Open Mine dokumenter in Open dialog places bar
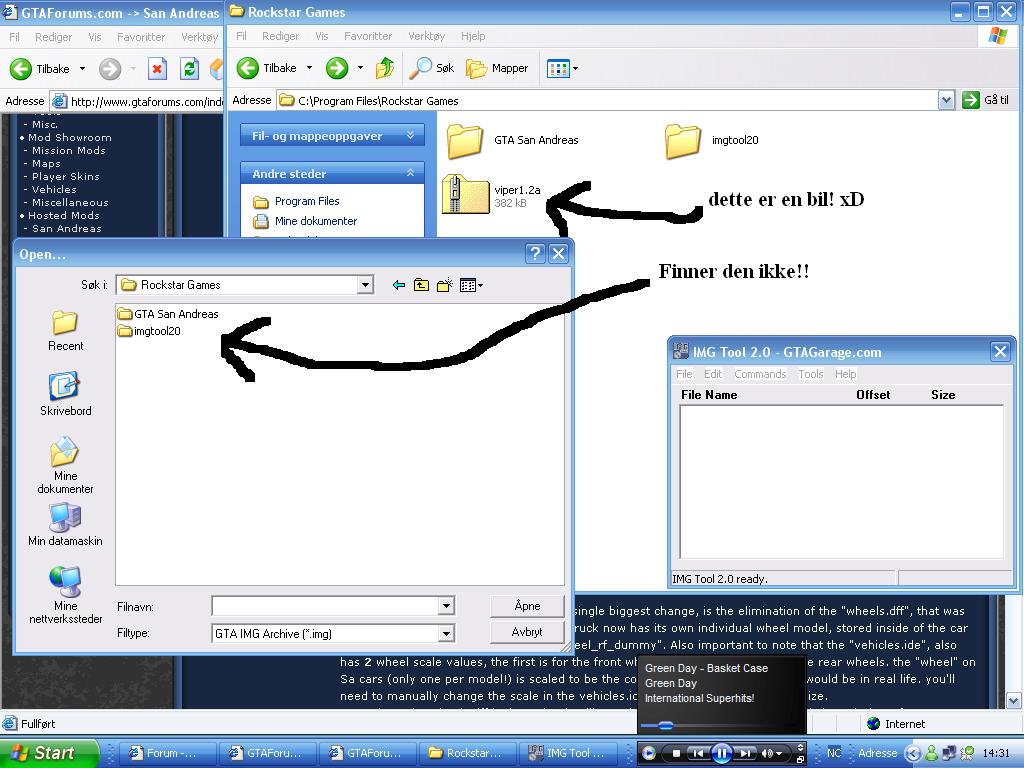Screen dimensions: 1024x768 click(x=65, y=465)
